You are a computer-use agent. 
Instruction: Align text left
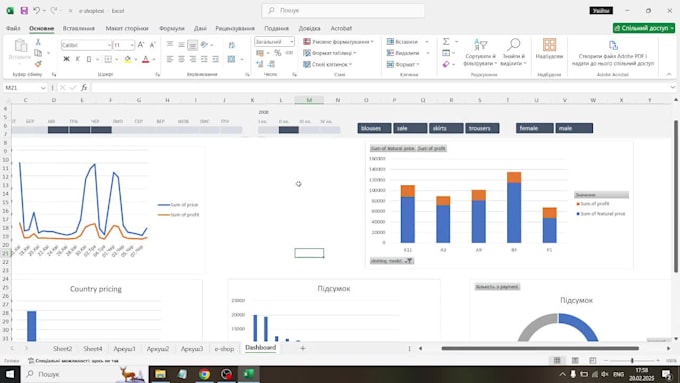(170, 59)
